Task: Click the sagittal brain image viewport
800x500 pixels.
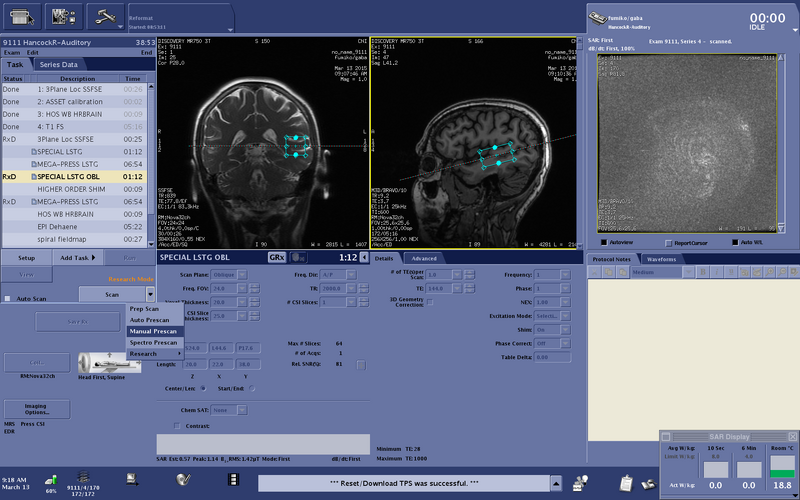Action: point(473,143)
